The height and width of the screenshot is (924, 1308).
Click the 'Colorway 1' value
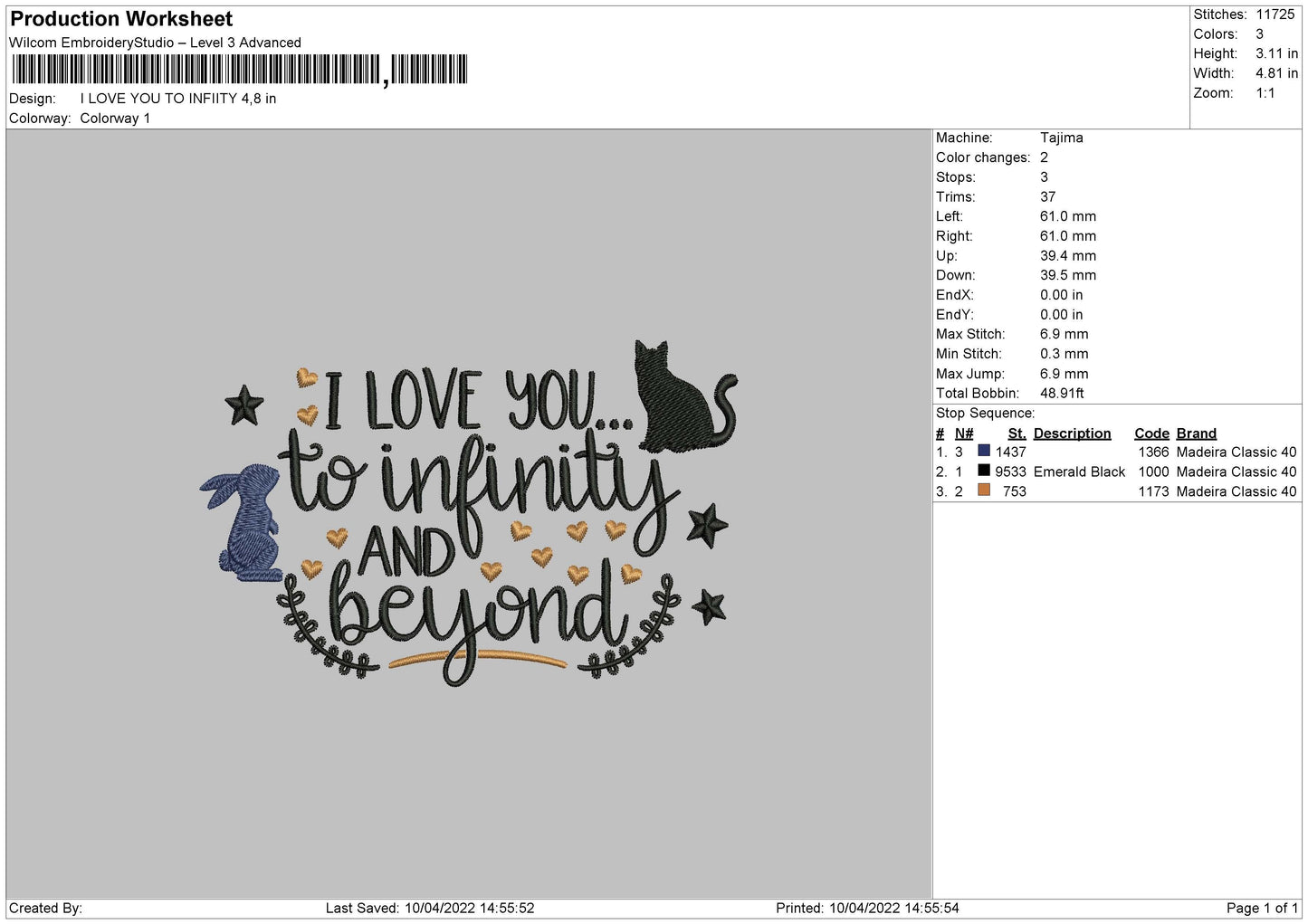115,119
